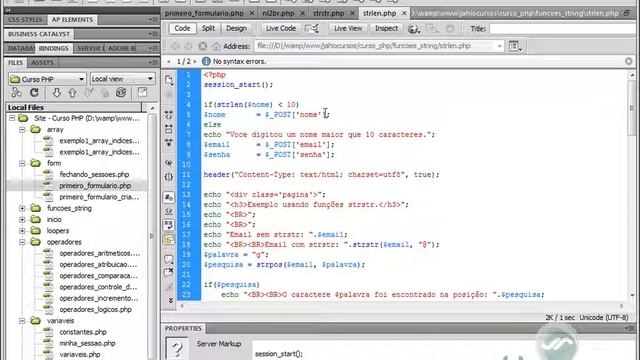
Task: Apply Comment icon in coding toolbar
Action: 169,259
